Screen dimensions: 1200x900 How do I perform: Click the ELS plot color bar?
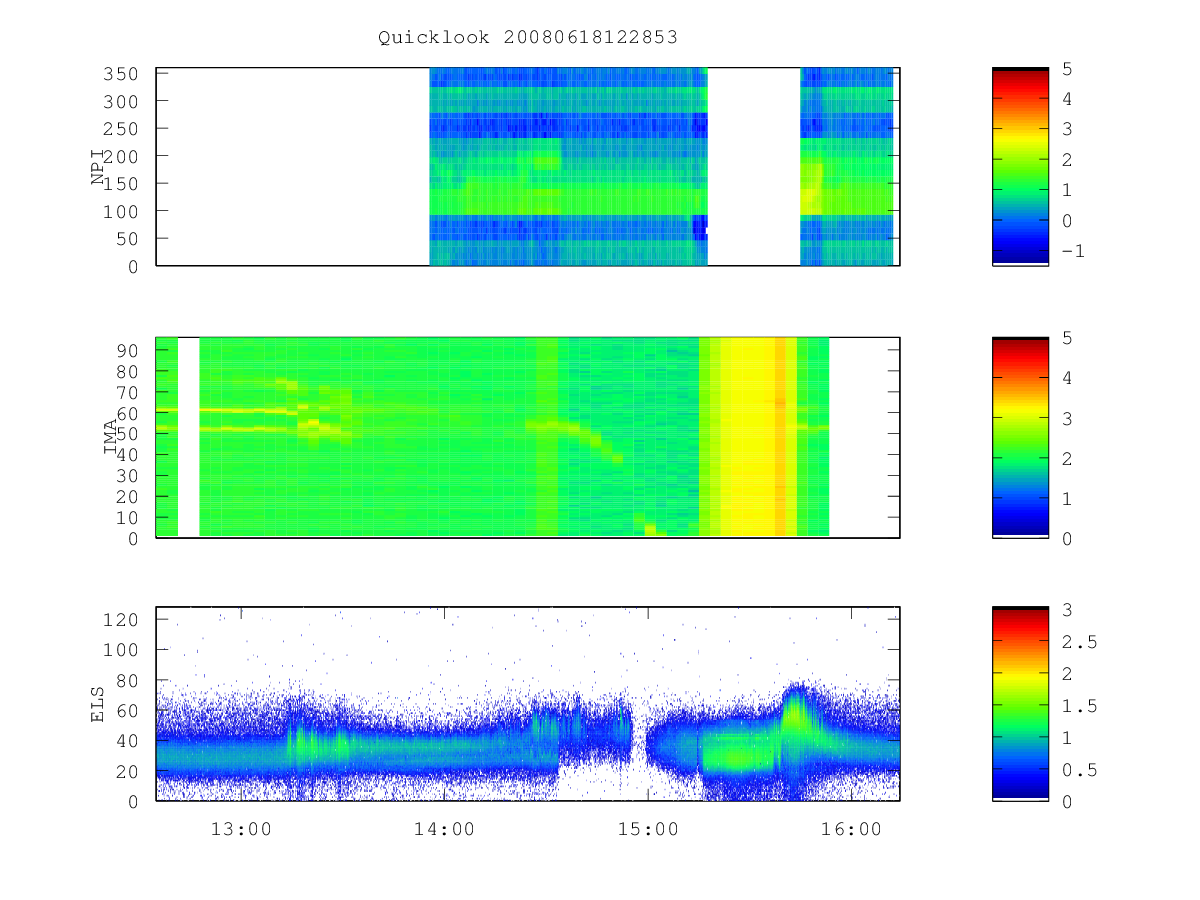tap(1020, 703)
